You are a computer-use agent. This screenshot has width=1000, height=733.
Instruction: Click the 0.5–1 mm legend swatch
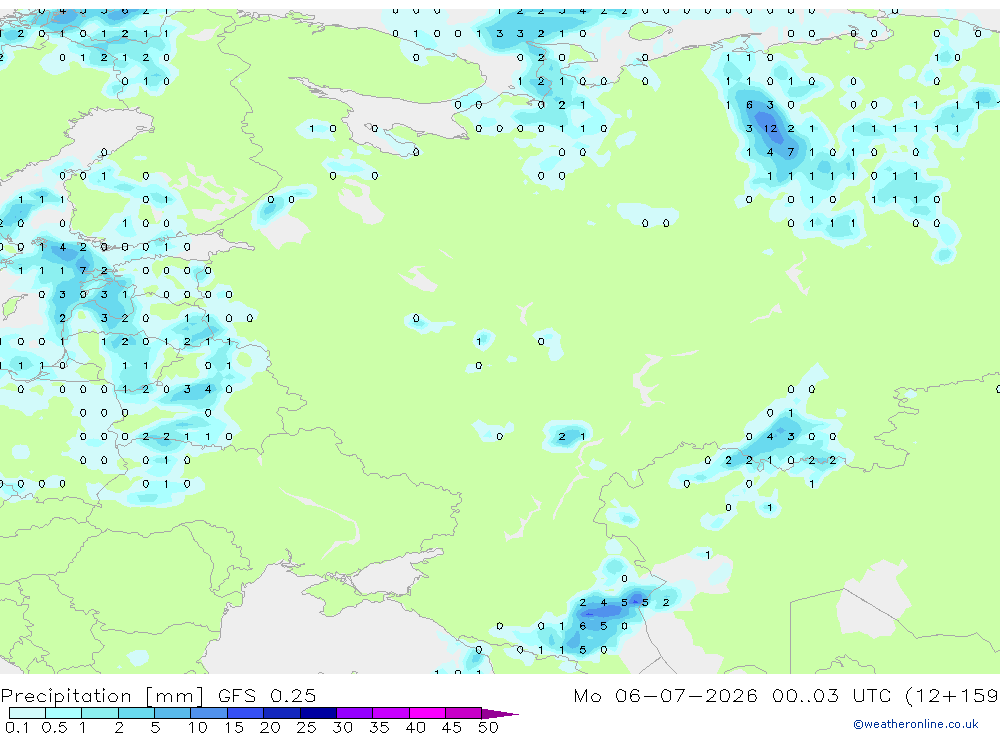point(63,713)
